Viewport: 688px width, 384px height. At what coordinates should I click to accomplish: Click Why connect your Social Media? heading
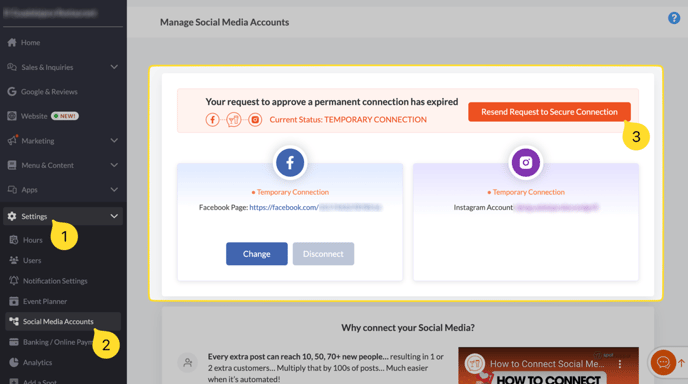[408, 327]
